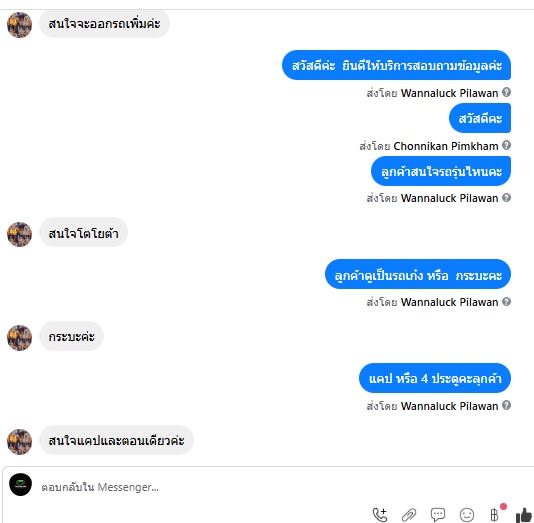
Task: Open customer avatar beside สนใจโตโยต้า message
Action: coord(19,234)
